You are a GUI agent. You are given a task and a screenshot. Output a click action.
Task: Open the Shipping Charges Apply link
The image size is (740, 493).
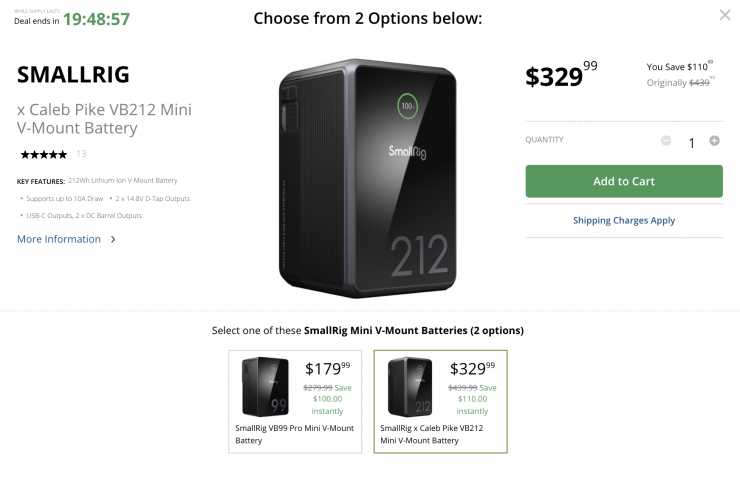[623, 220]
